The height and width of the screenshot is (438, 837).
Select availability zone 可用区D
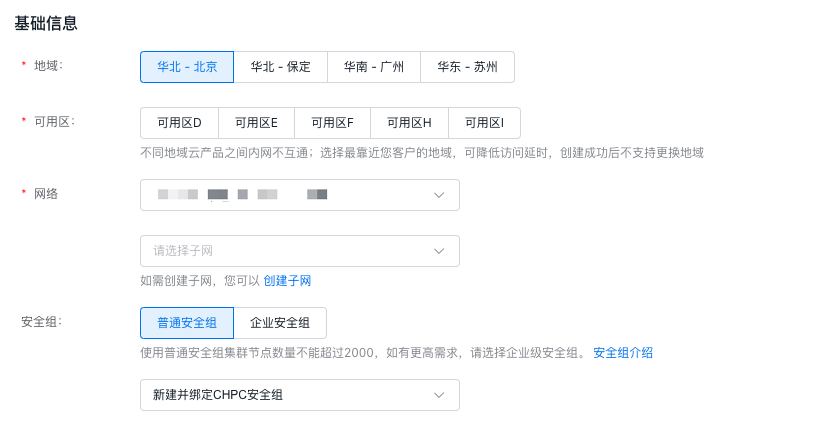point(179,123)
